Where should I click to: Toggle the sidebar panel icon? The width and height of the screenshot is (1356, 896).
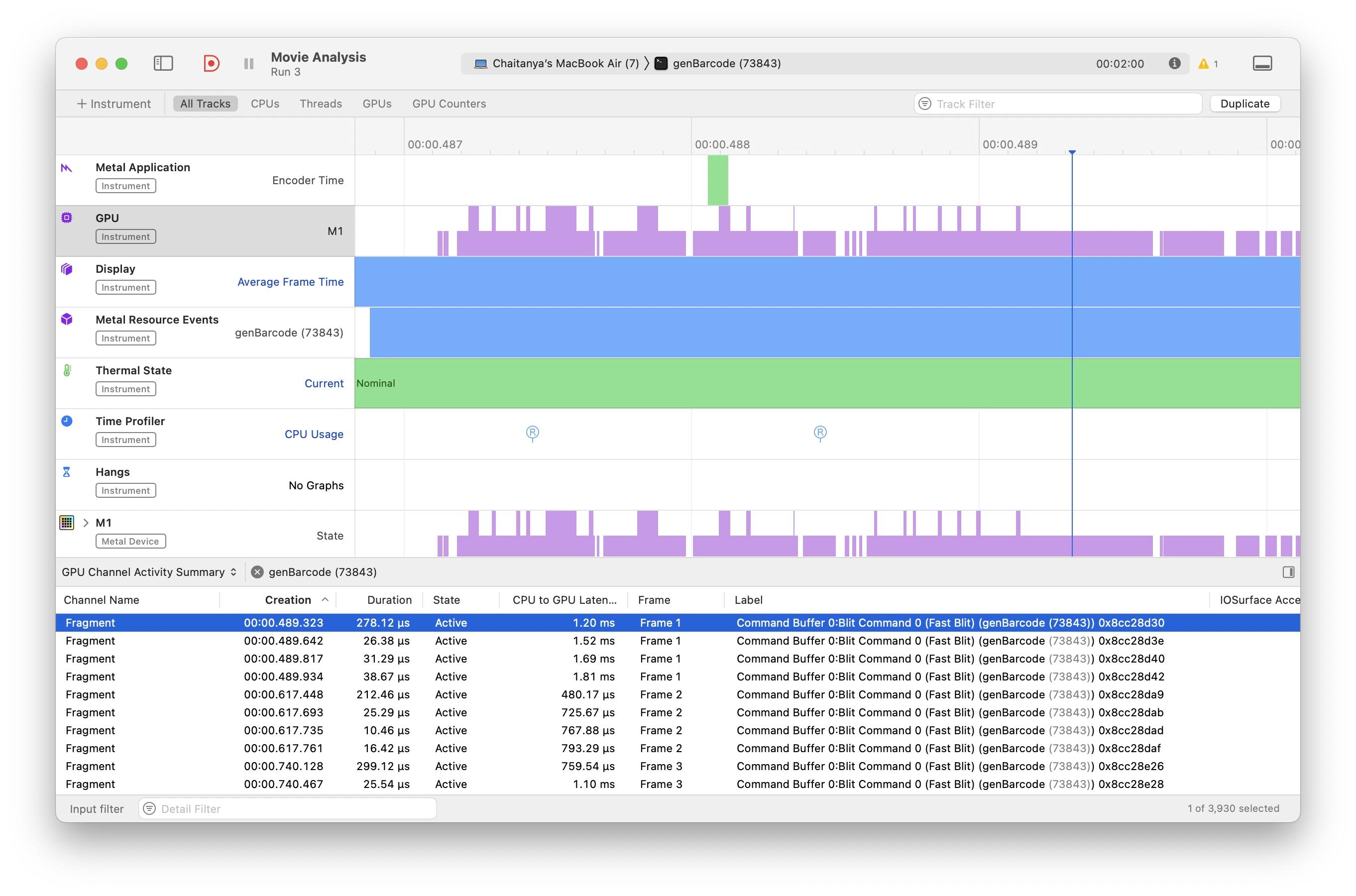[x=163, y=63]
